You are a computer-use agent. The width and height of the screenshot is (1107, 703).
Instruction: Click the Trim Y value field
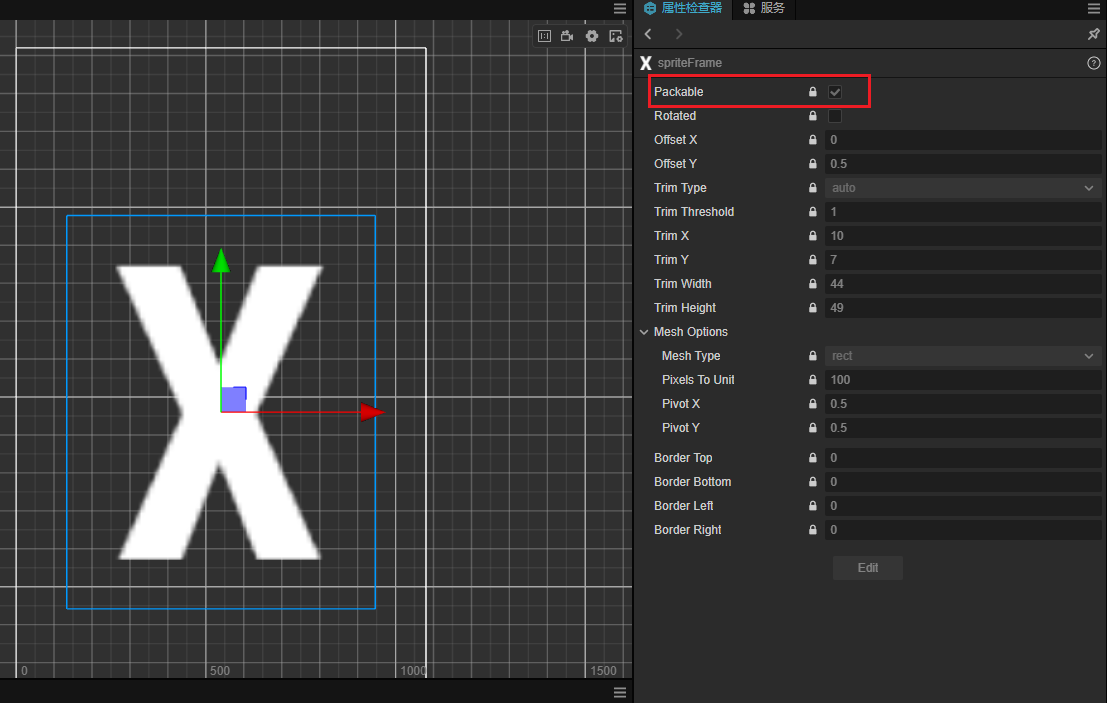(963, 260)
